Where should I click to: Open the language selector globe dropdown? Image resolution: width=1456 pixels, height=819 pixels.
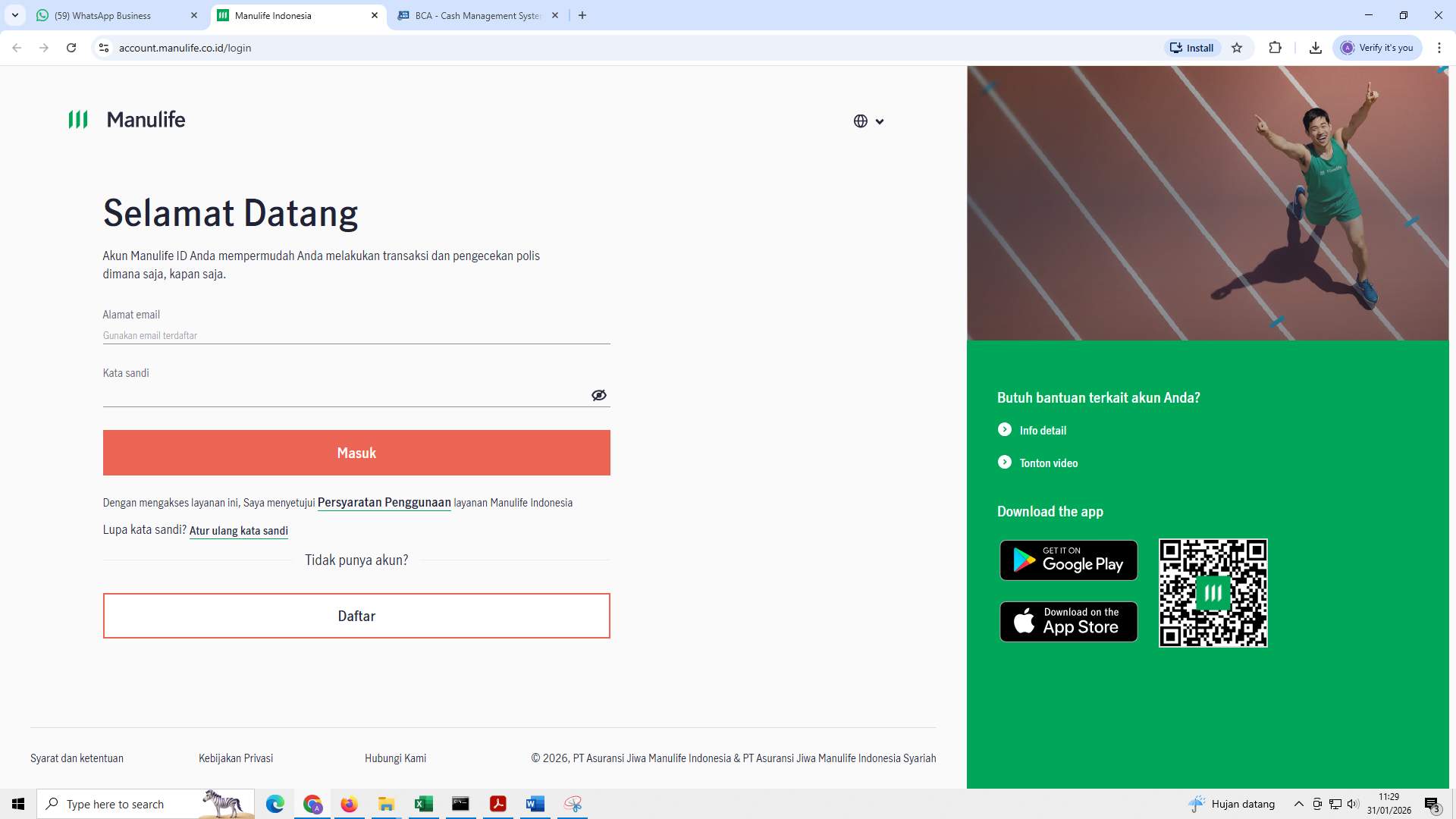click(x=867, y=121)
